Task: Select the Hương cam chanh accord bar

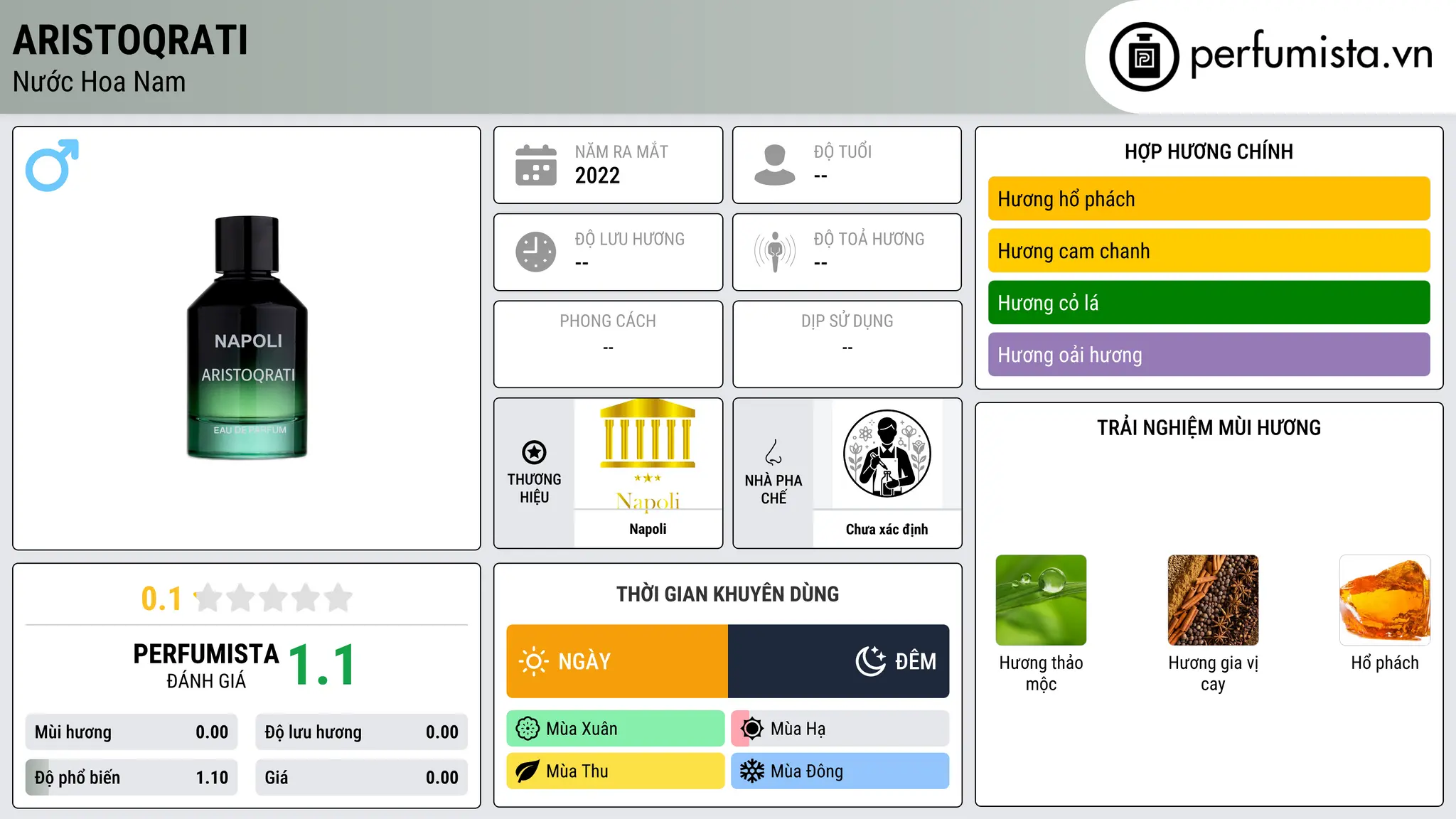Action: [x=1209, y=251]
